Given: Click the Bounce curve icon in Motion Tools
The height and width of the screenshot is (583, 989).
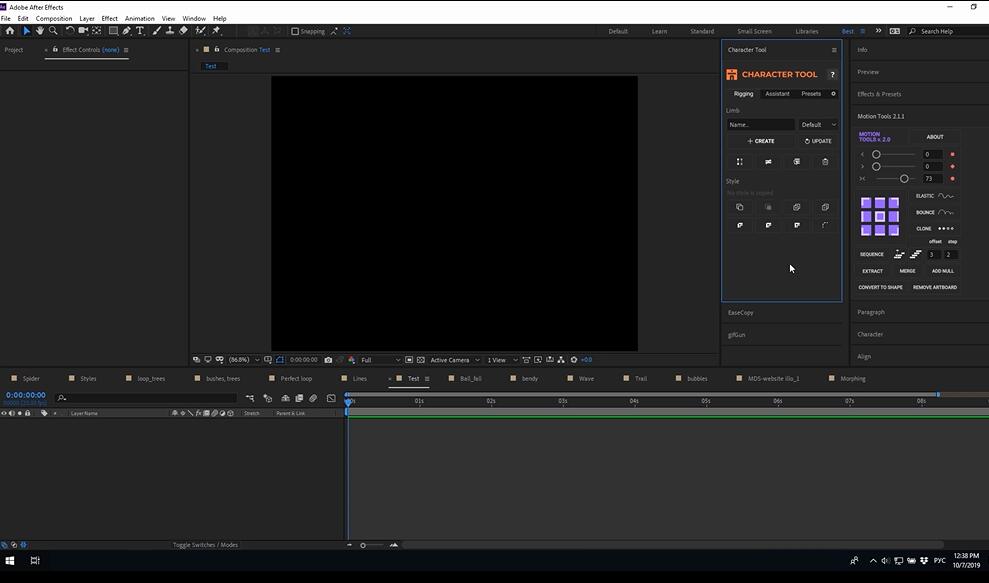Looking at the screenshot, I should coord(946,212).
